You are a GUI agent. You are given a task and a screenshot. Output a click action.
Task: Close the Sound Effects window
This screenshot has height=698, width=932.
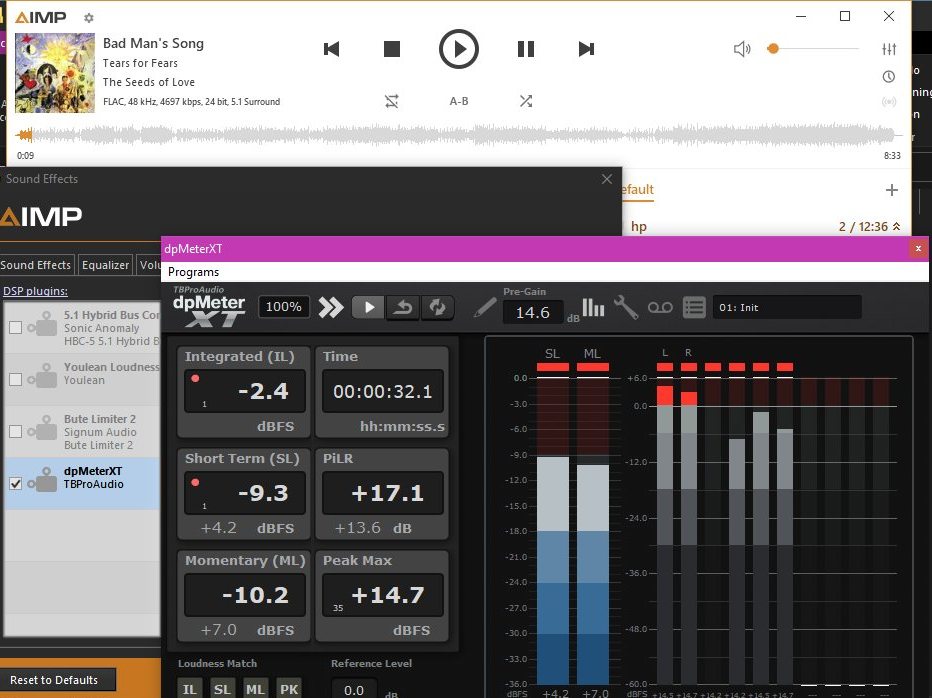coord(606,179)
